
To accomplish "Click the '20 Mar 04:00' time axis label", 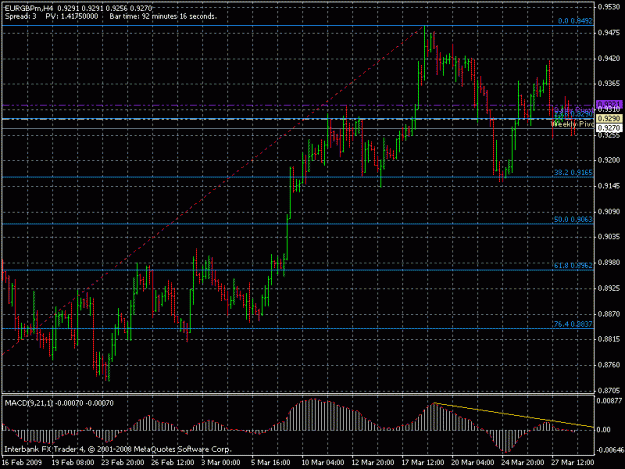I will point(472,462).
